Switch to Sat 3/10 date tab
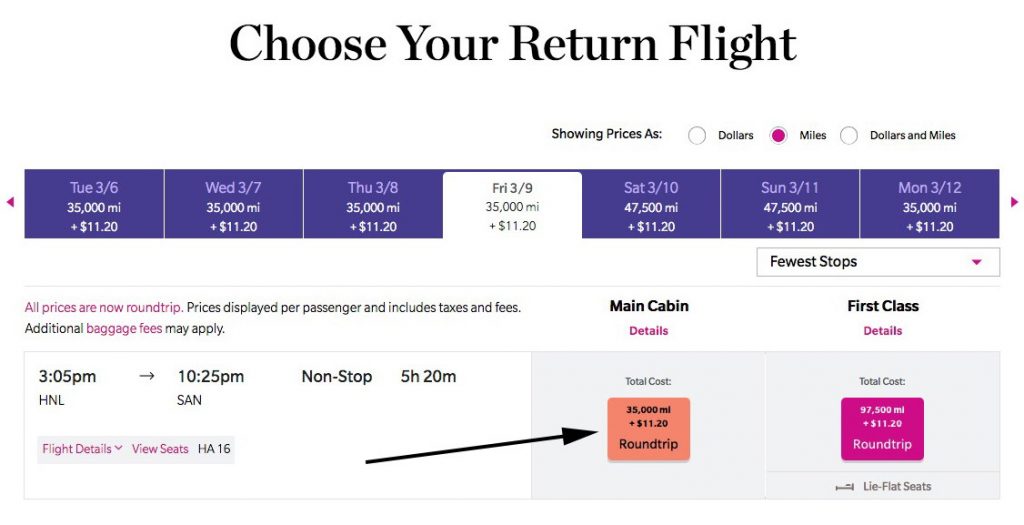Viewport: 1024px width, 525px height. click(651, 204)
